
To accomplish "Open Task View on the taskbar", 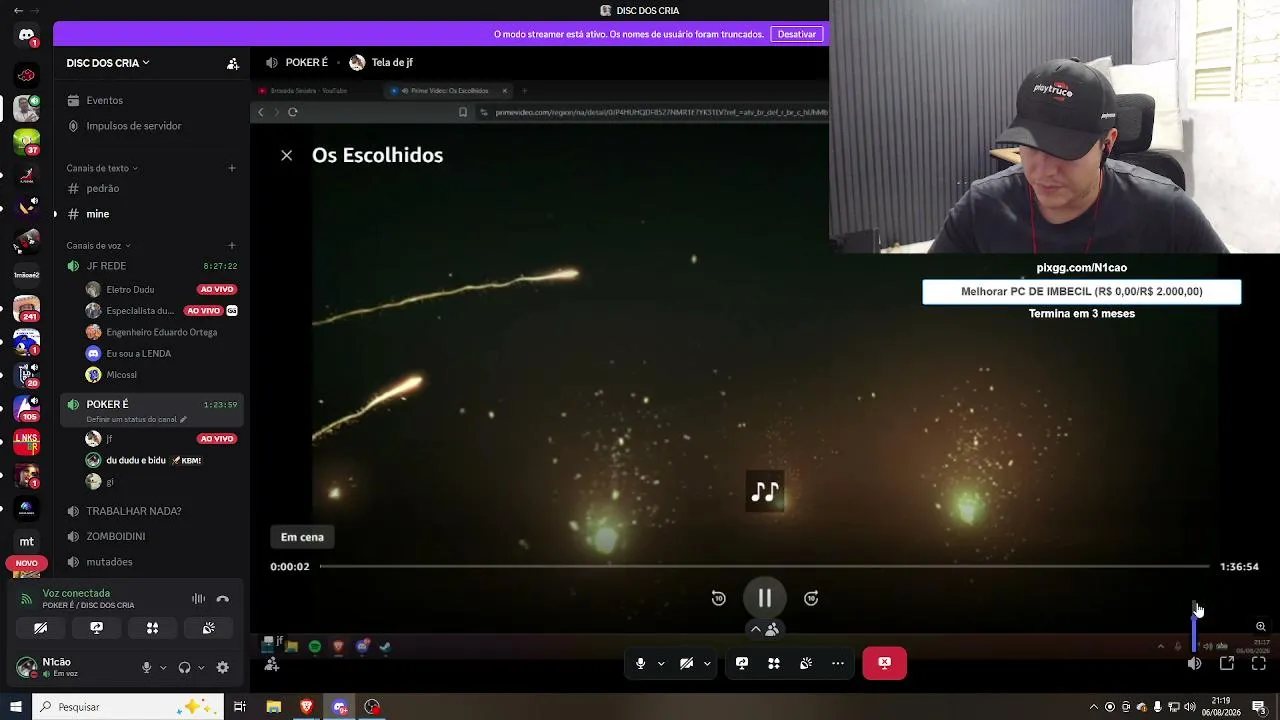I will [240, 707].
